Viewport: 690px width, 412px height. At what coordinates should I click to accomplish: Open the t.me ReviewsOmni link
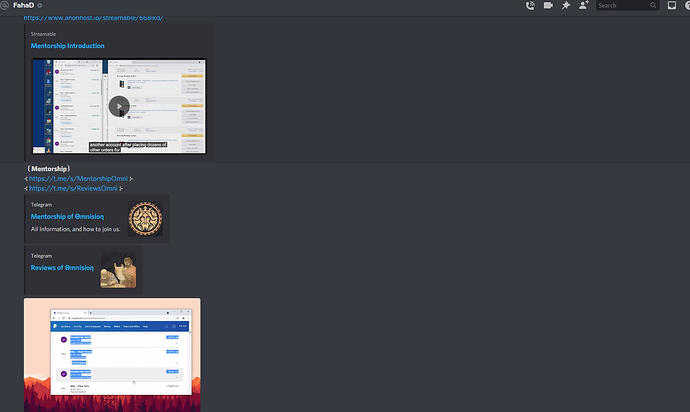(73, 188)
